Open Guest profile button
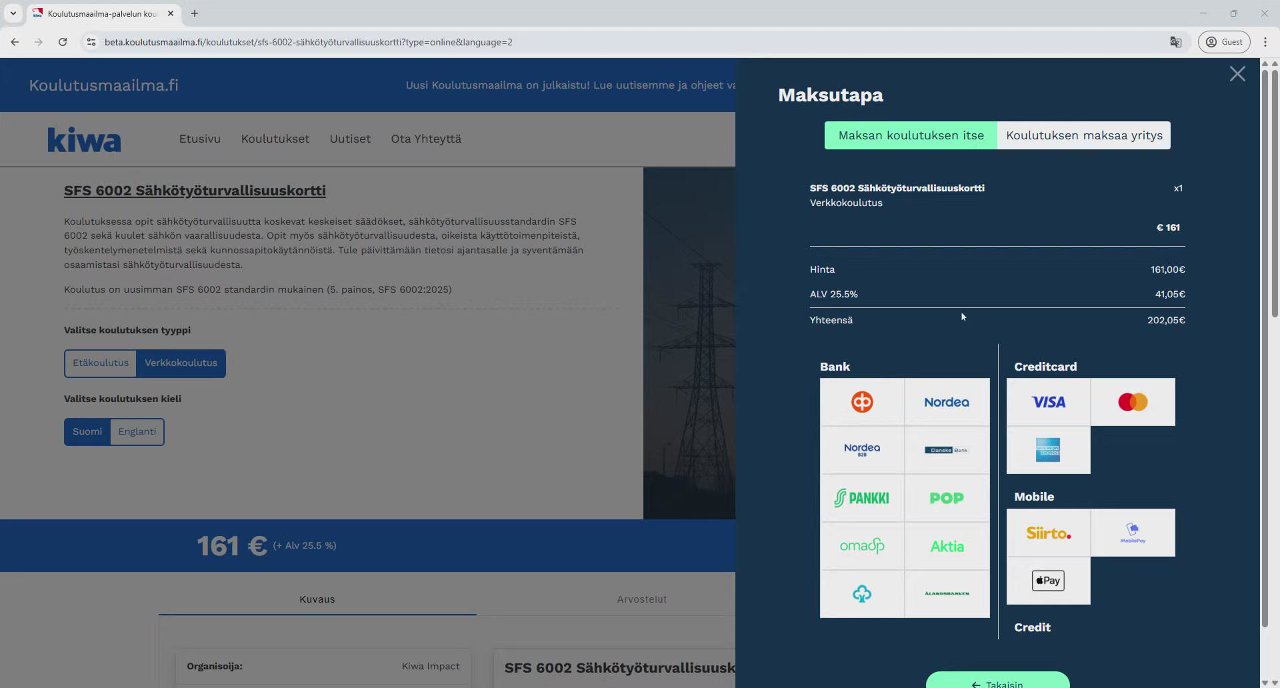The height and width of the screenshot is (688, 1280). coord(1225,42)
